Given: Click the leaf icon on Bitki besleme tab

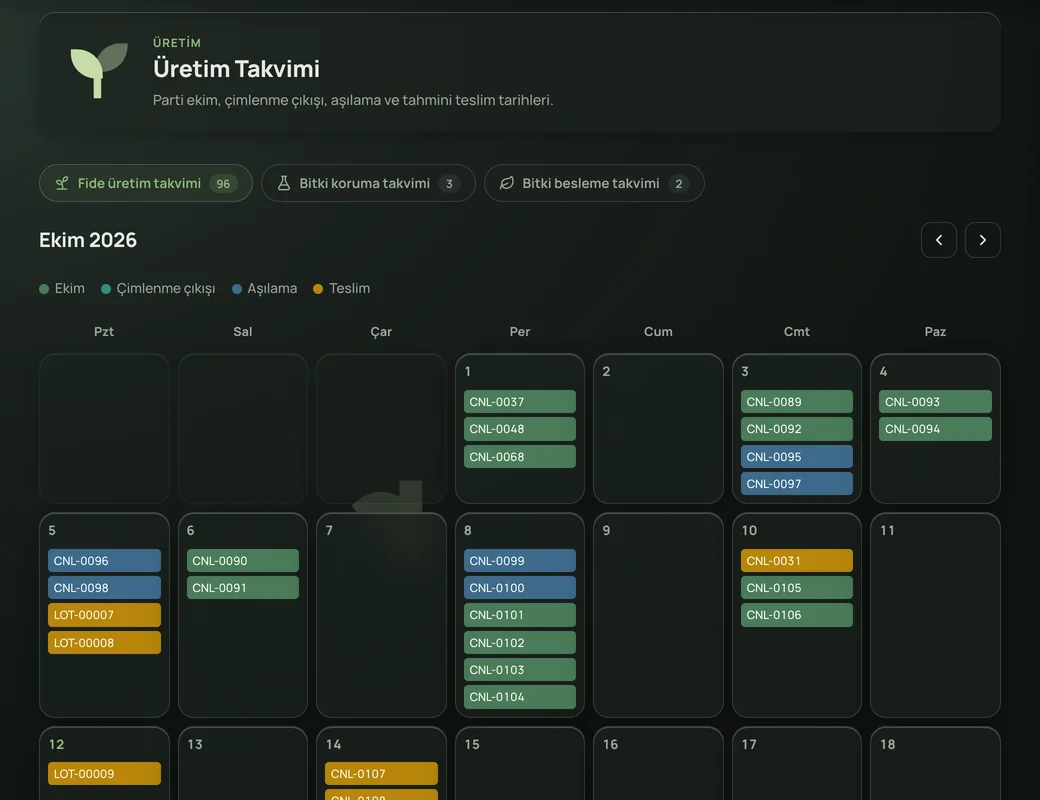Looking at the screenshot, I should (507, 183).
